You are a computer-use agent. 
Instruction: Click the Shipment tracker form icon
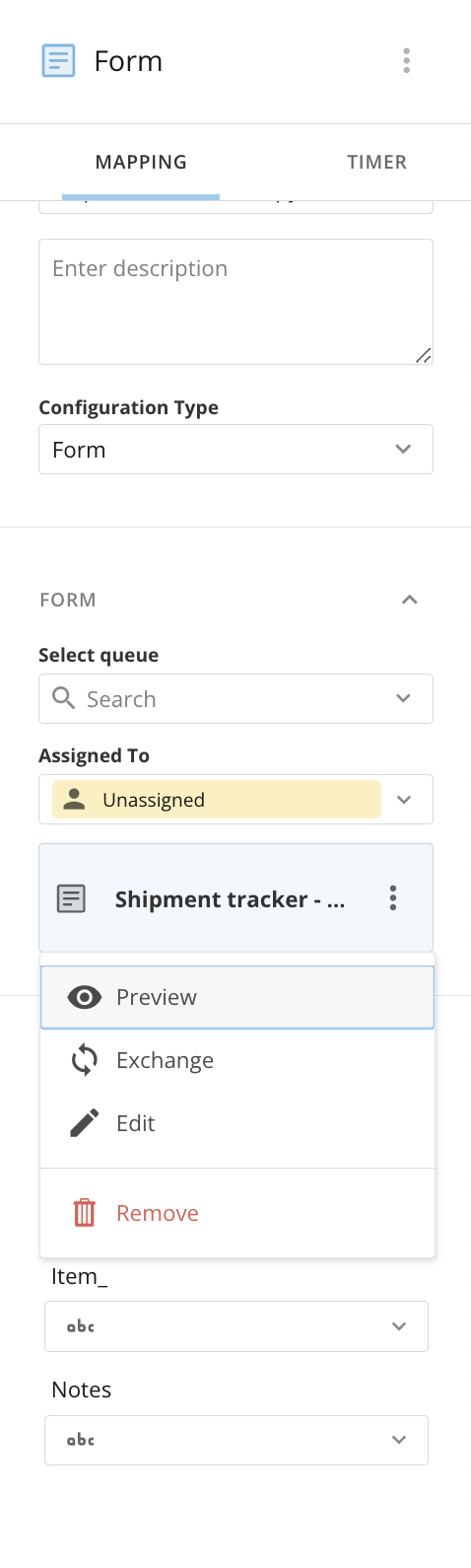point(72,898)
